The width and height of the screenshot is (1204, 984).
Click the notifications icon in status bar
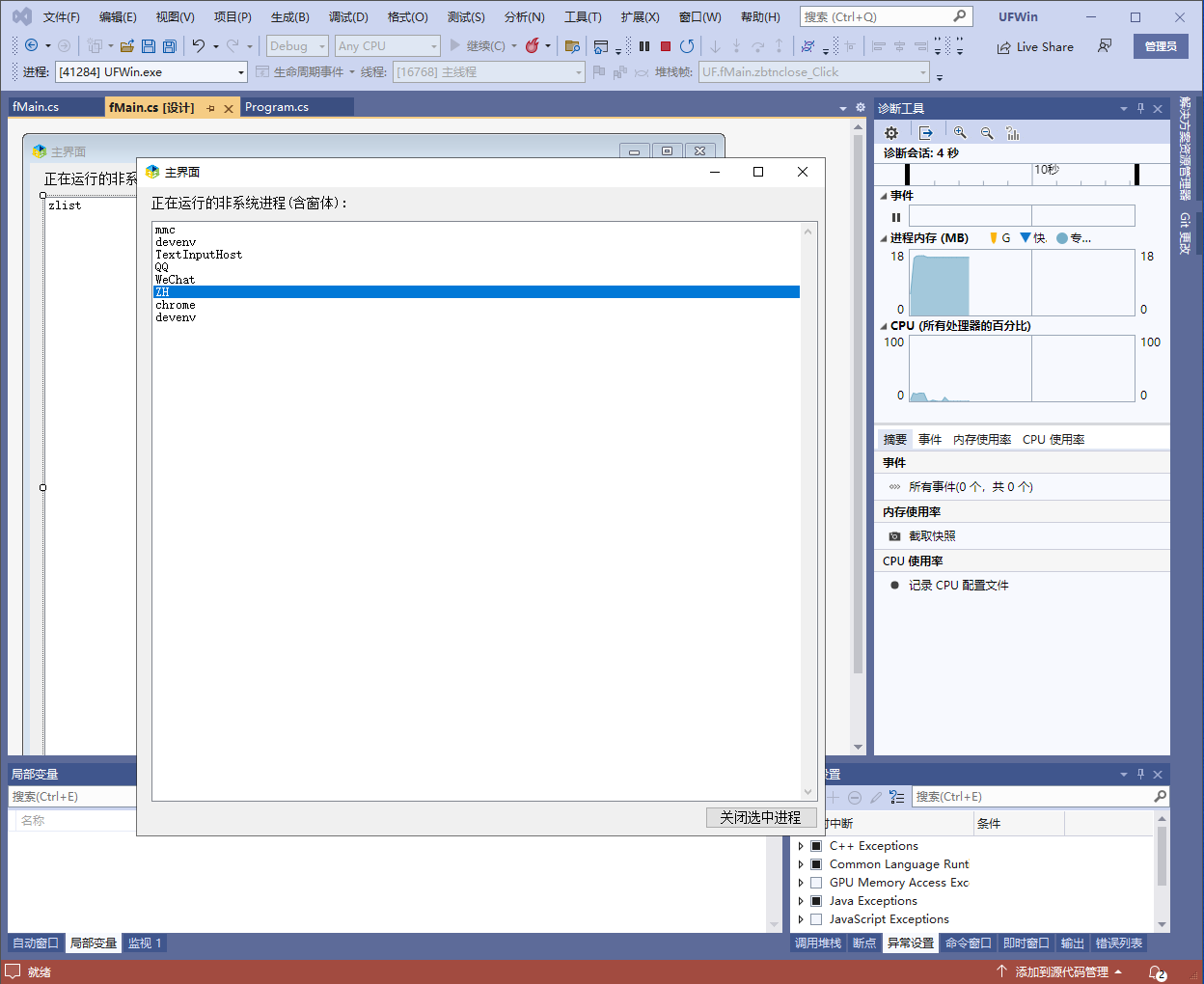[x=1157, y=972]
